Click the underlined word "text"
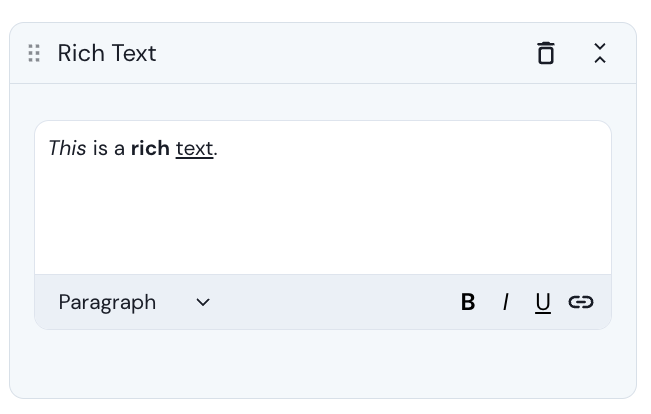The height and width of the screenshot is (414, 651). 194,149
